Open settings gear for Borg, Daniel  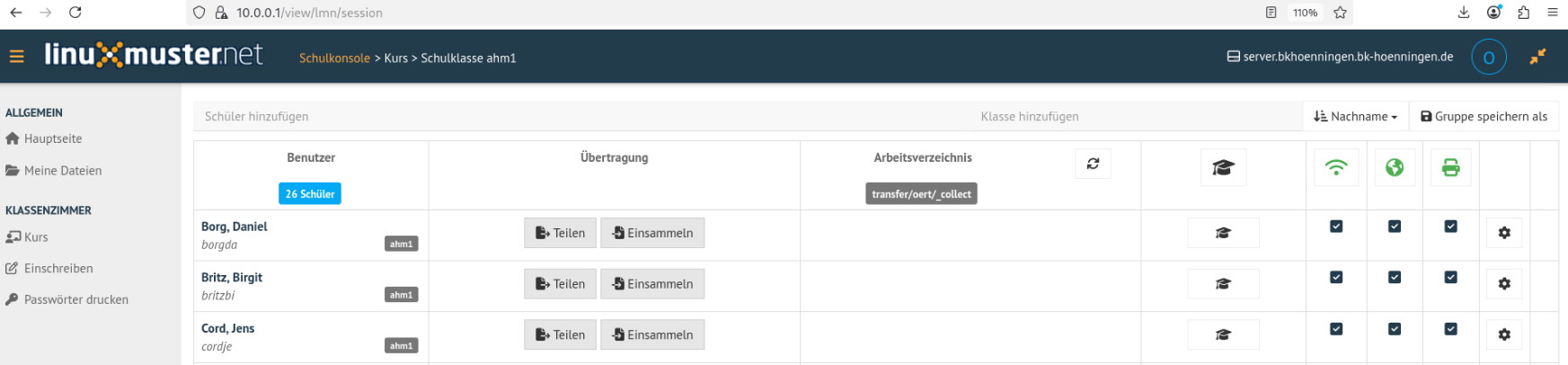[x=1504, y=233]
